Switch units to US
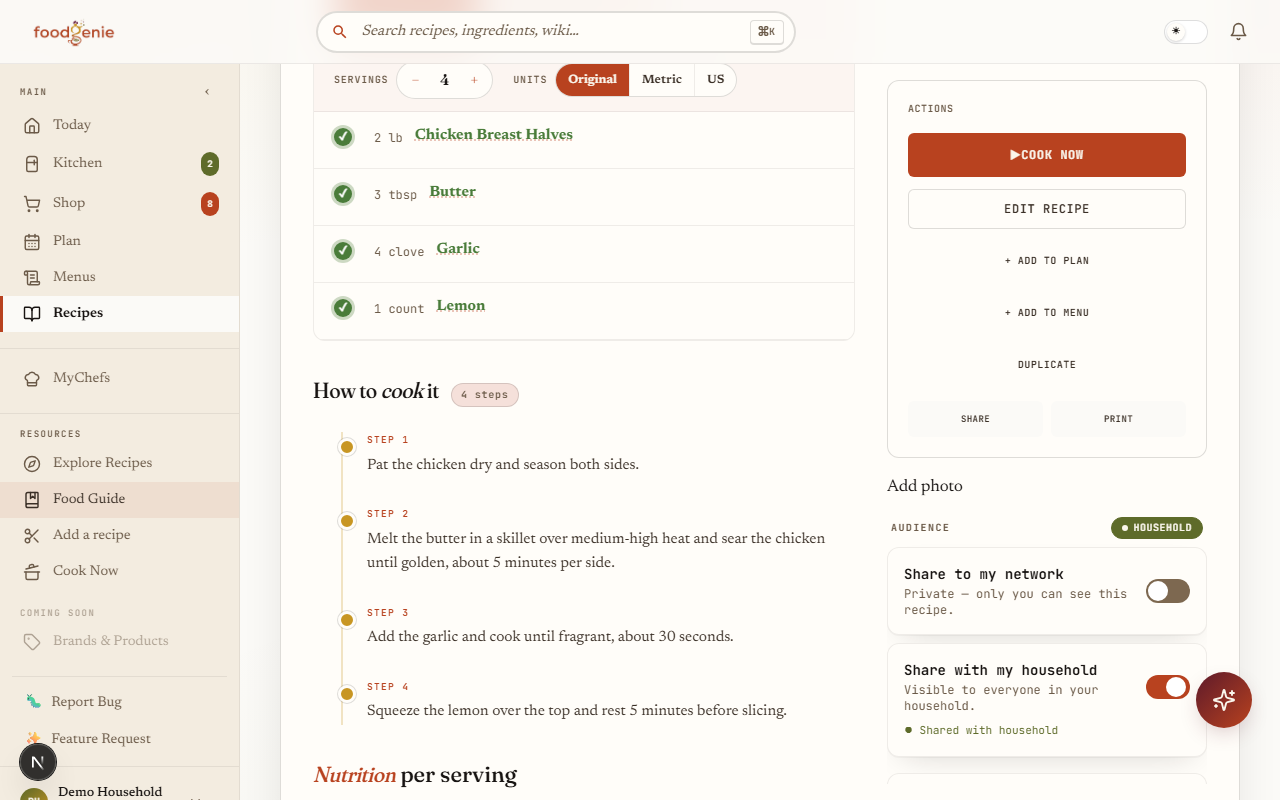The width and height of the screenshot is (1280, 800). point(716,80)
